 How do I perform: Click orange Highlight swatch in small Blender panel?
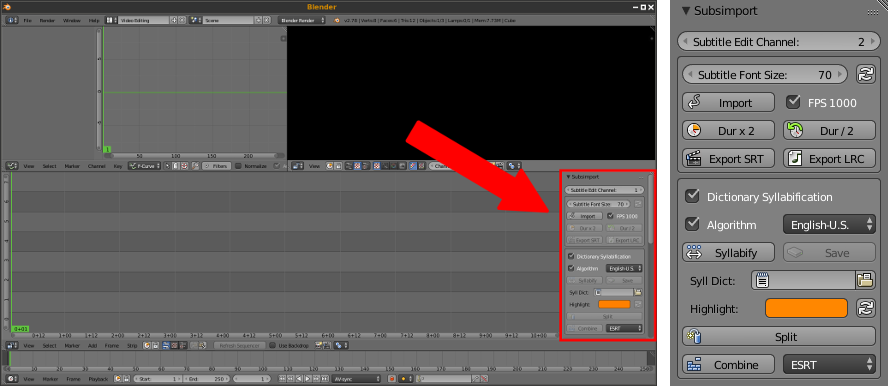614,304
